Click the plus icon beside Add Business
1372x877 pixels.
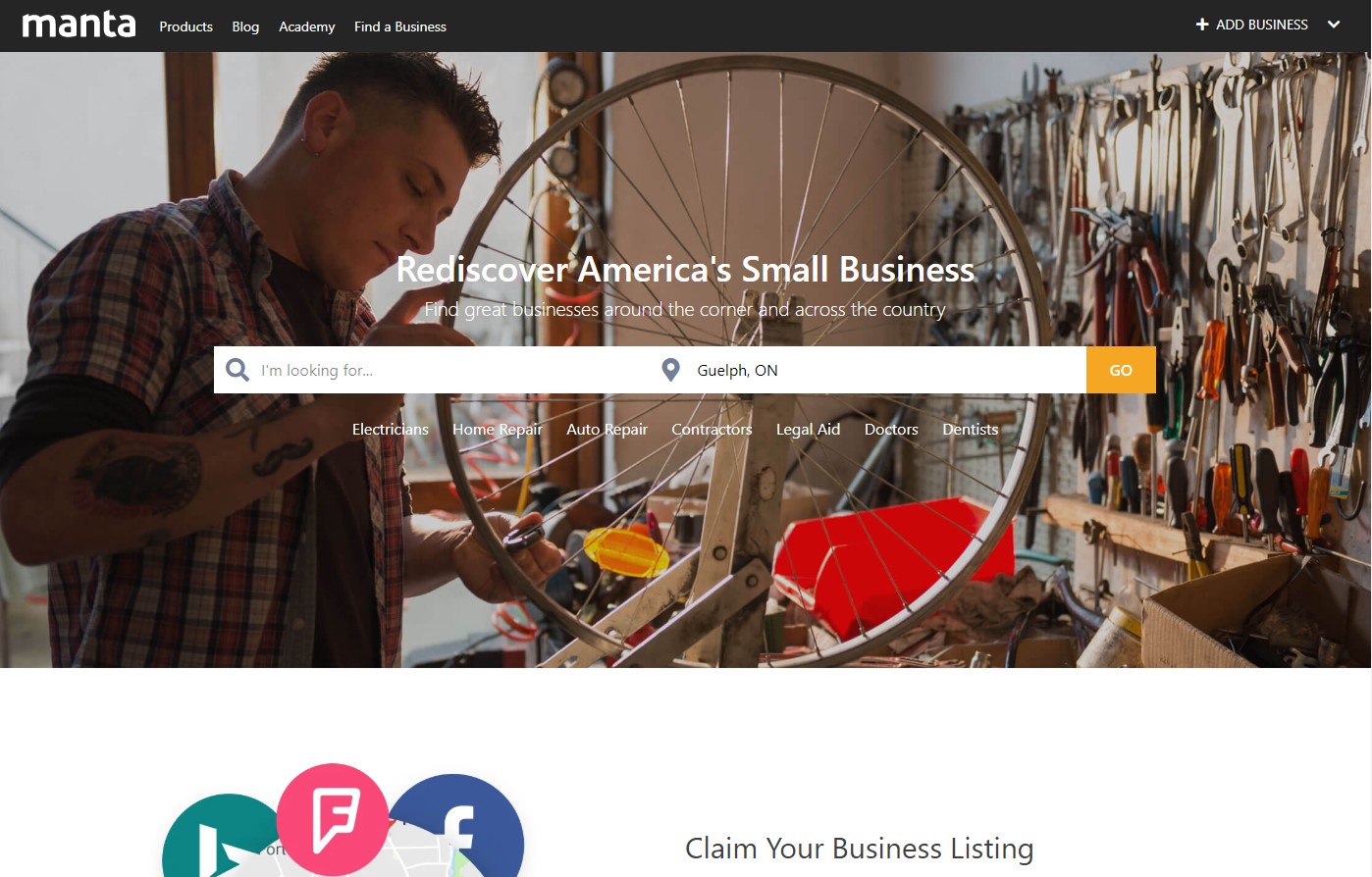click(x=1201, y=25)
